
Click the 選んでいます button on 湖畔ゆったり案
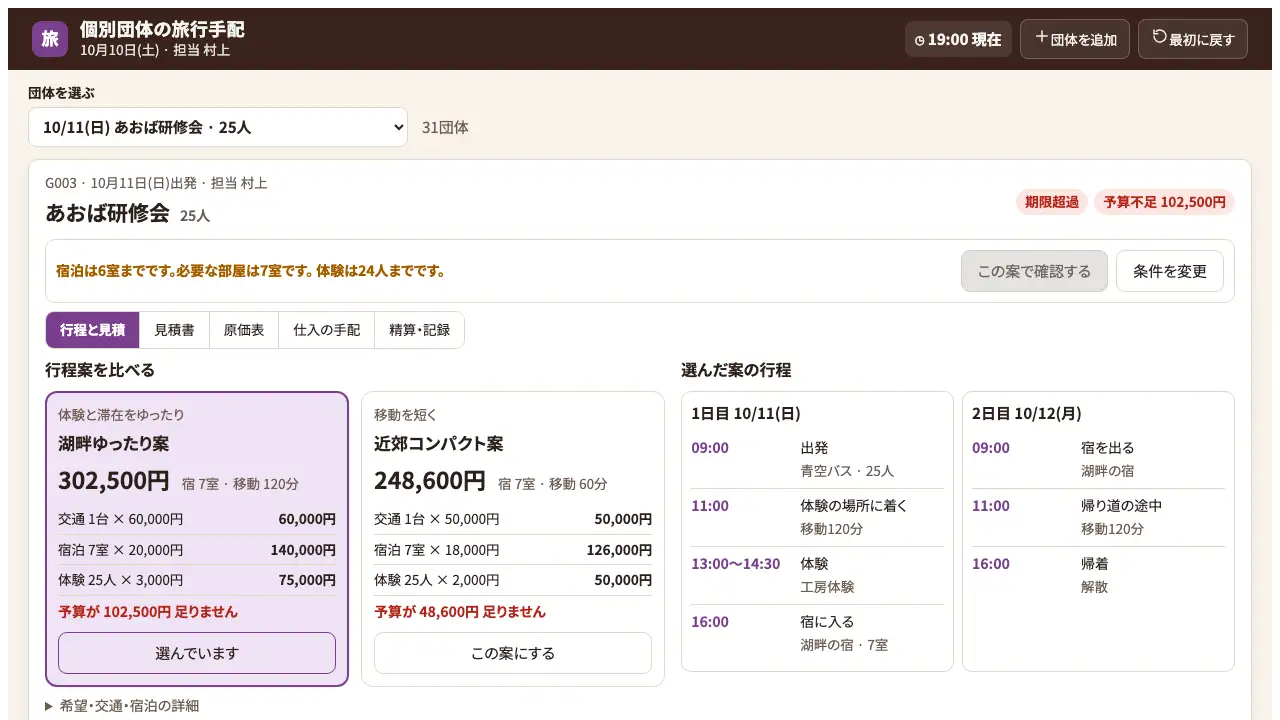click(x=197, y=653)
